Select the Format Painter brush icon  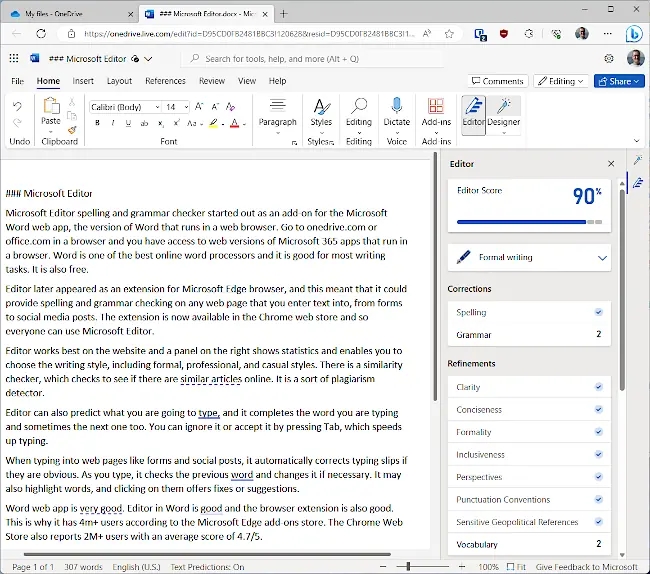tap(72, 130)
